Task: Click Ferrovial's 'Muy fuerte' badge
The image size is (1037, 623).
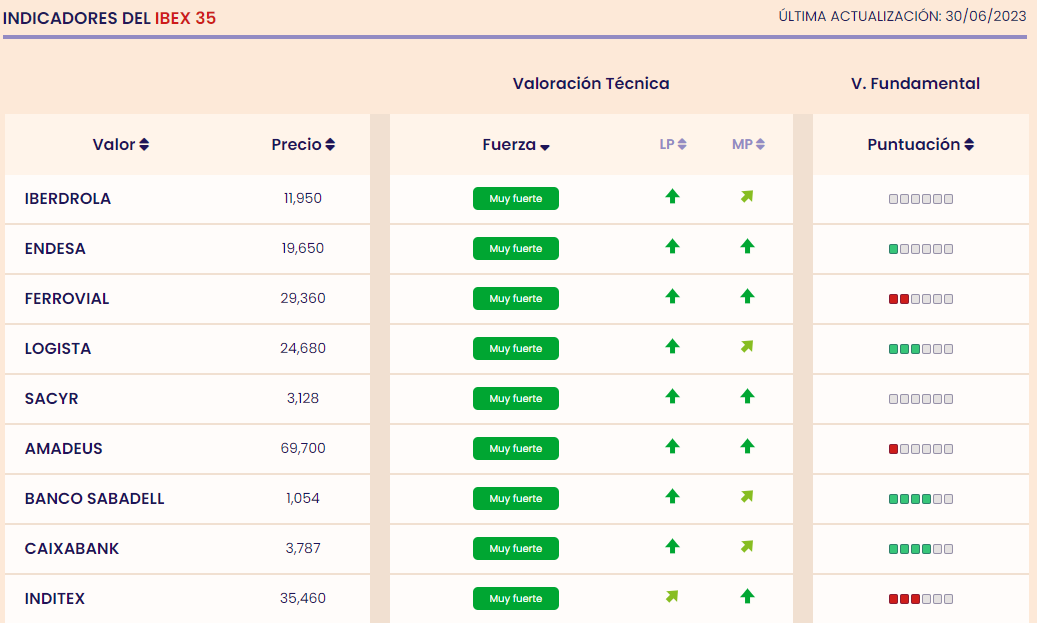Action: click(516, 299)
